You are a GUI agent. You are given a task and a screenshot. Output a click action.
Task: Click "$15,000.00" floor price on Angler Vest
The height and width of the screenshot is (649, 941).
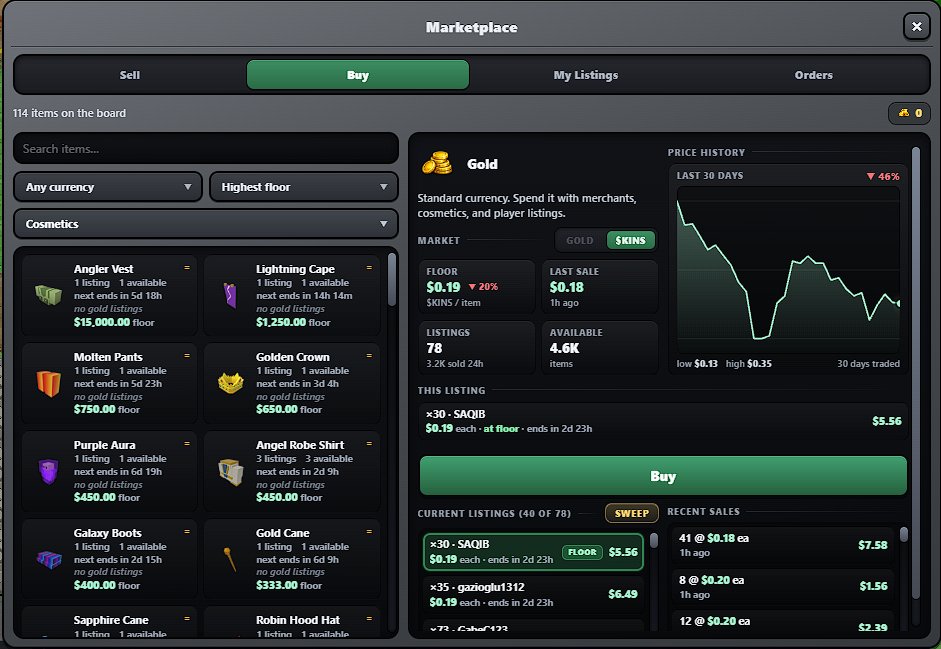tap(101, 322)
